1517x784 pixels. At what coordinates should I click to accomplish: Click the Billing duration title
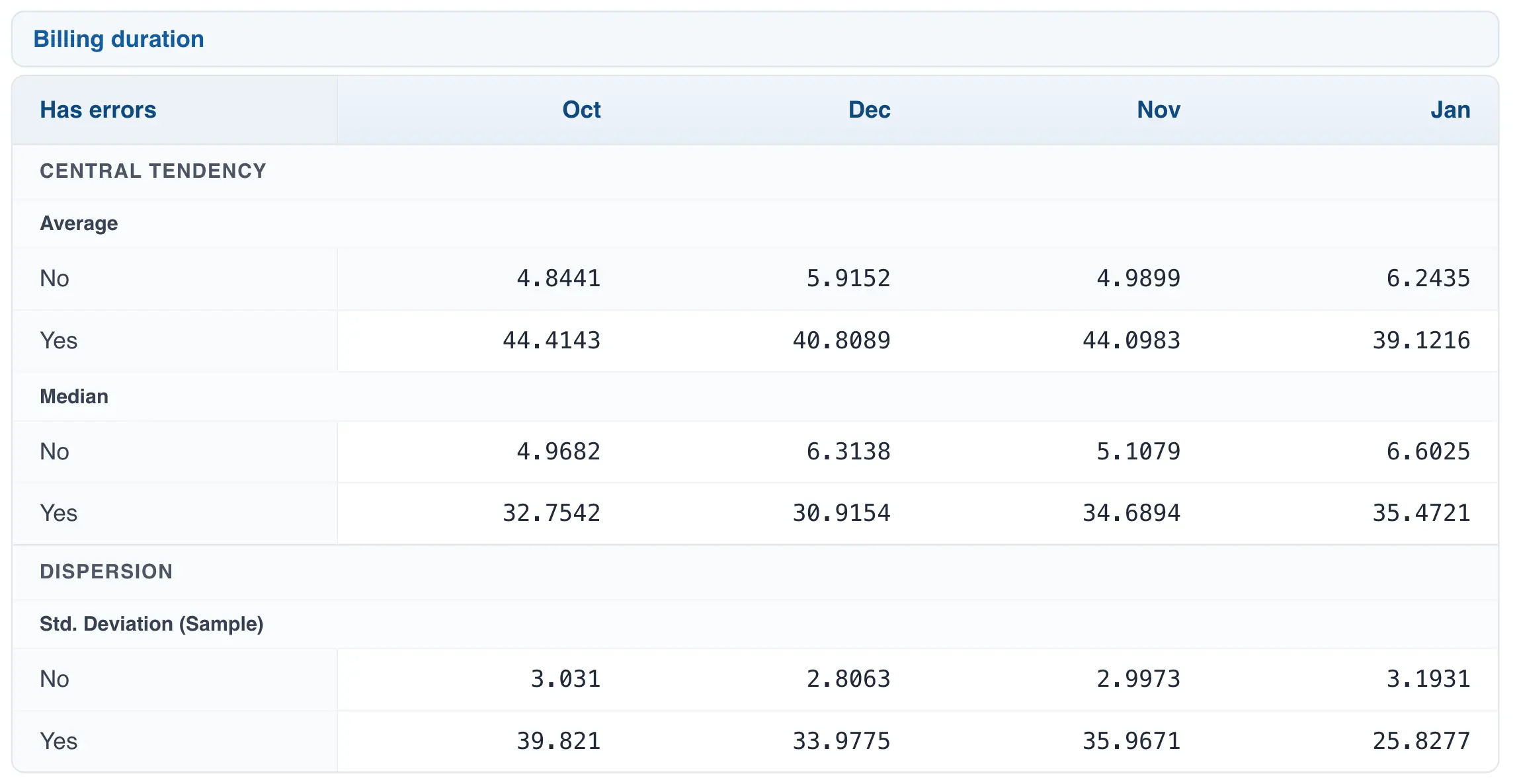pyautogui.click(x=118, y=39)
